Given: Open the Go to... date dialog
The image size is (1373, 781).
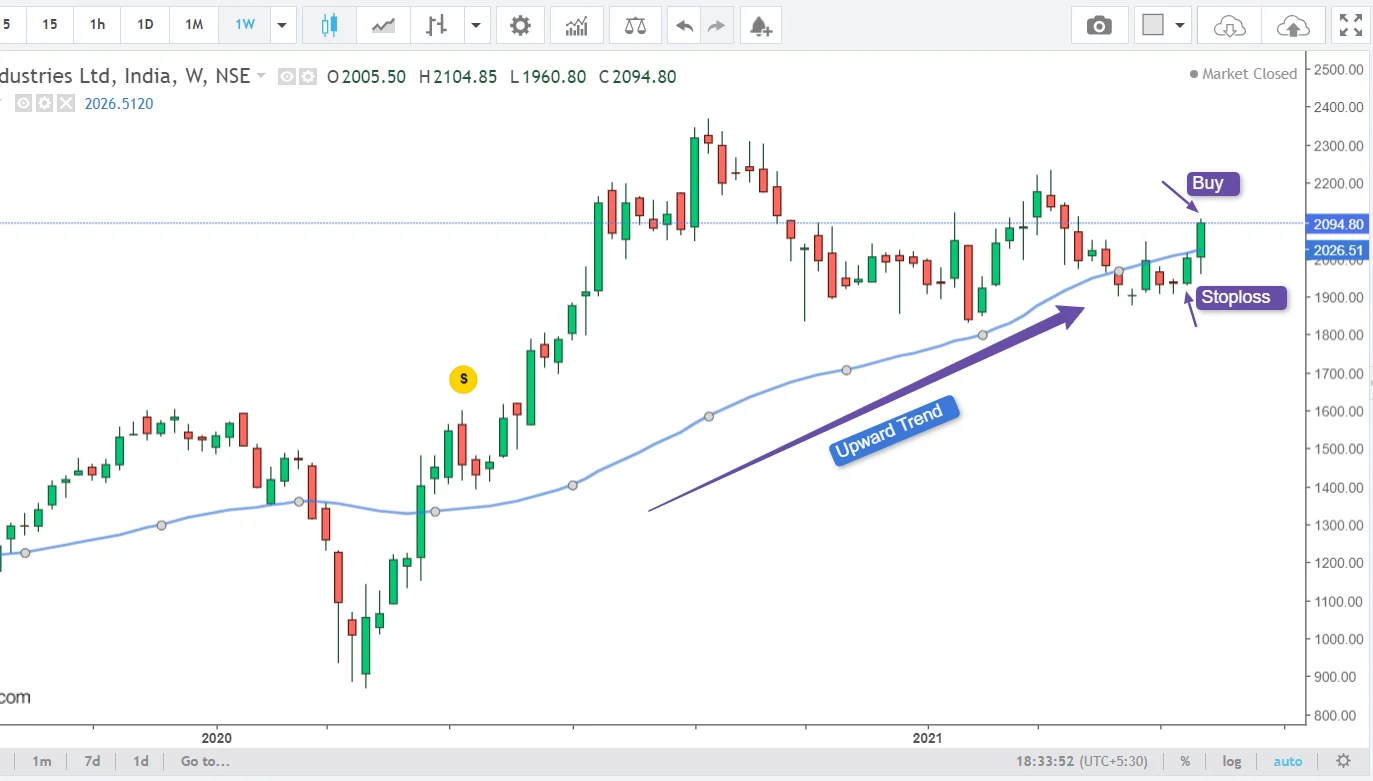Looking at the screenshot, I should pyautogui.click(x=205, y=761).
